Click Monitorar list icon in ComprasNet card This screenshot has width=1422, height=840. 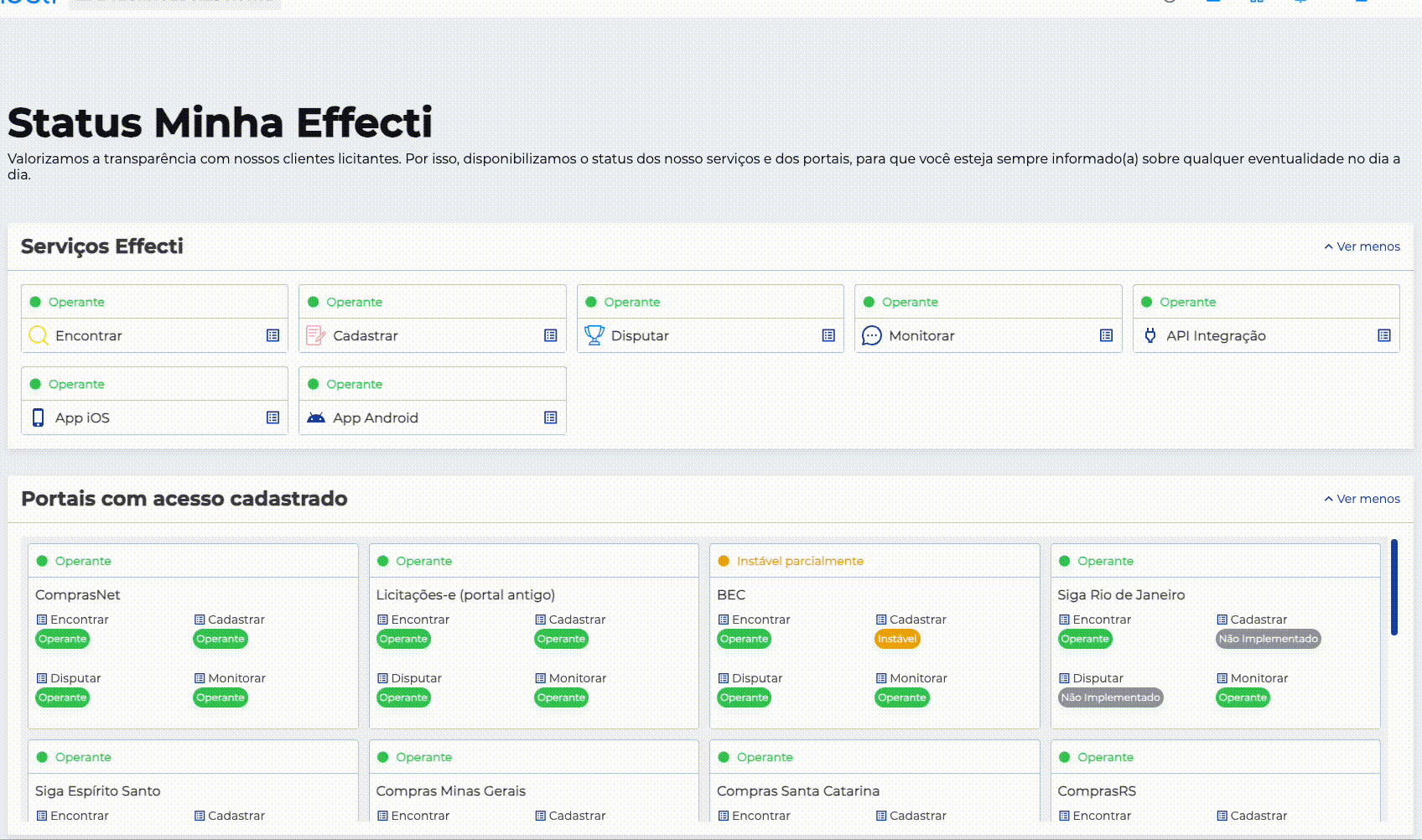point(200,678)
